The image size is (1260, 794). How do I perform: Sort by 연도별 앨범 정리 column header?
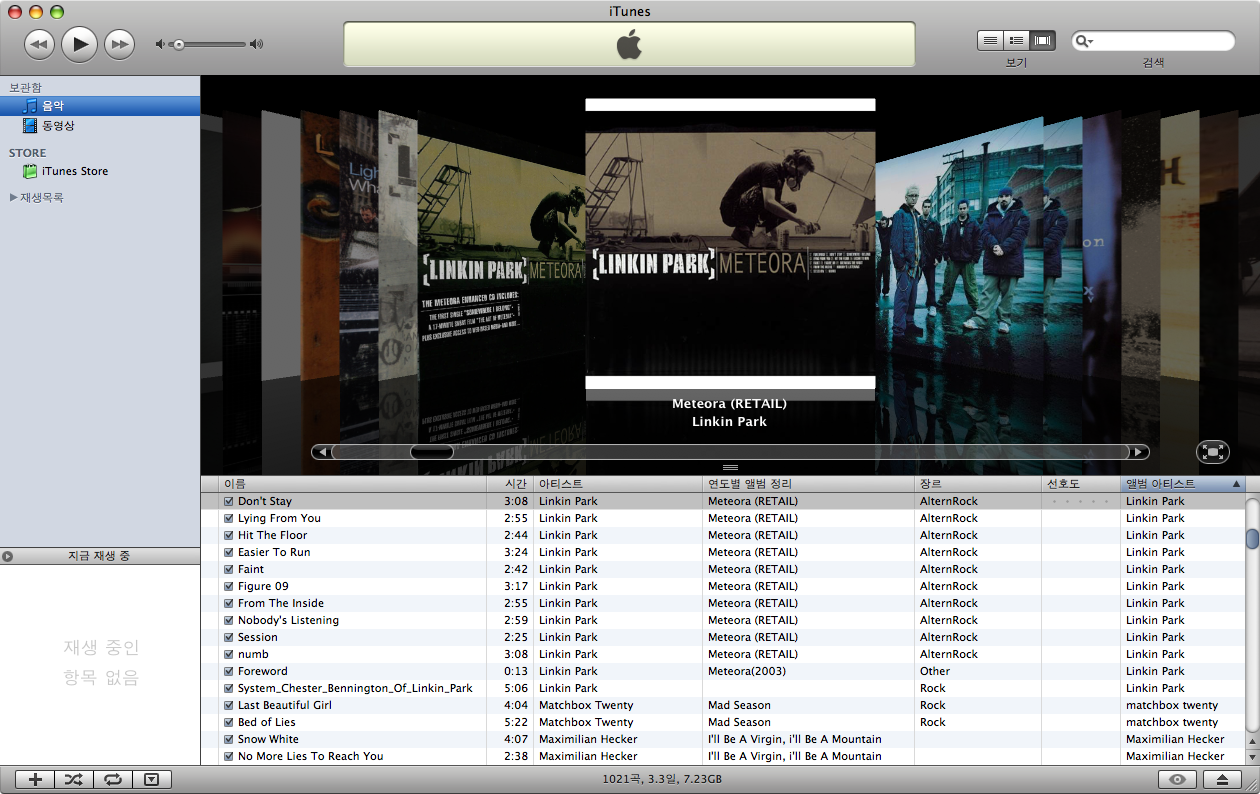point(808,484)
